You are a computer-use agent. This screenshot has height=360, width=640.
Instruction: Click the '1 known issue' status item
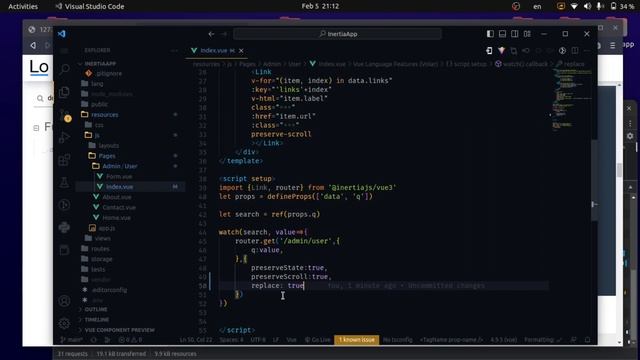[357, 340]
